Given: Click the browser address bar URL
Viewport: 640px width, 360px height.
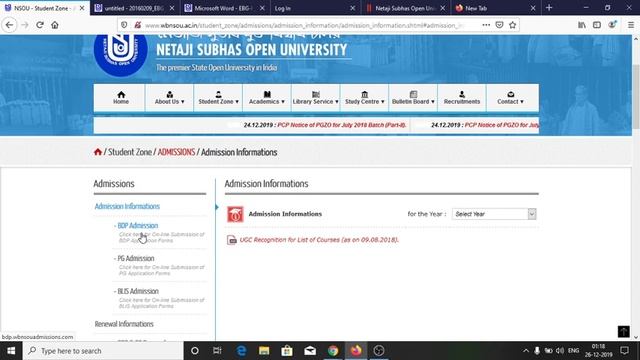Looking at the screenshot, I should pos(304,25).
